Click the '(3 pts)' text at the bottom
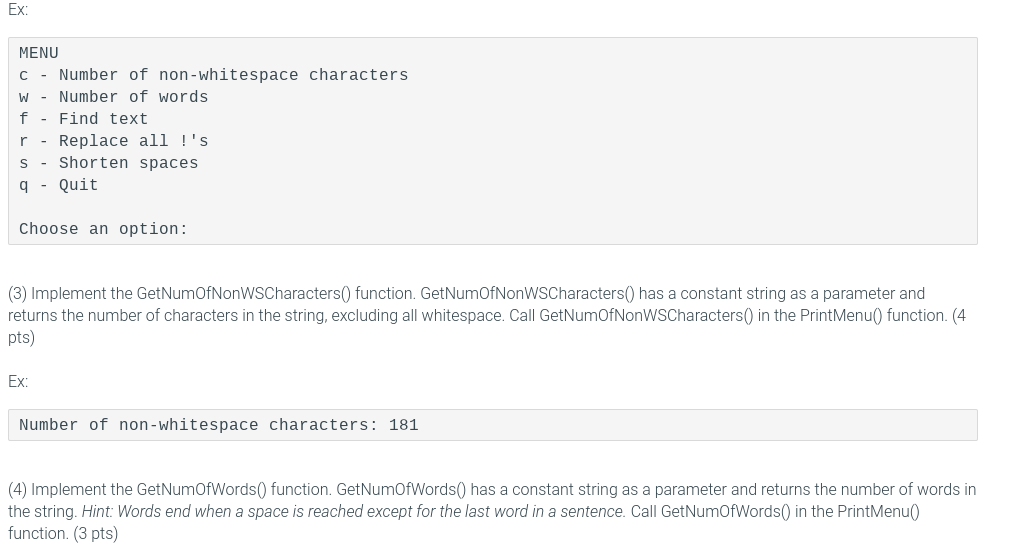 point(95,533)
